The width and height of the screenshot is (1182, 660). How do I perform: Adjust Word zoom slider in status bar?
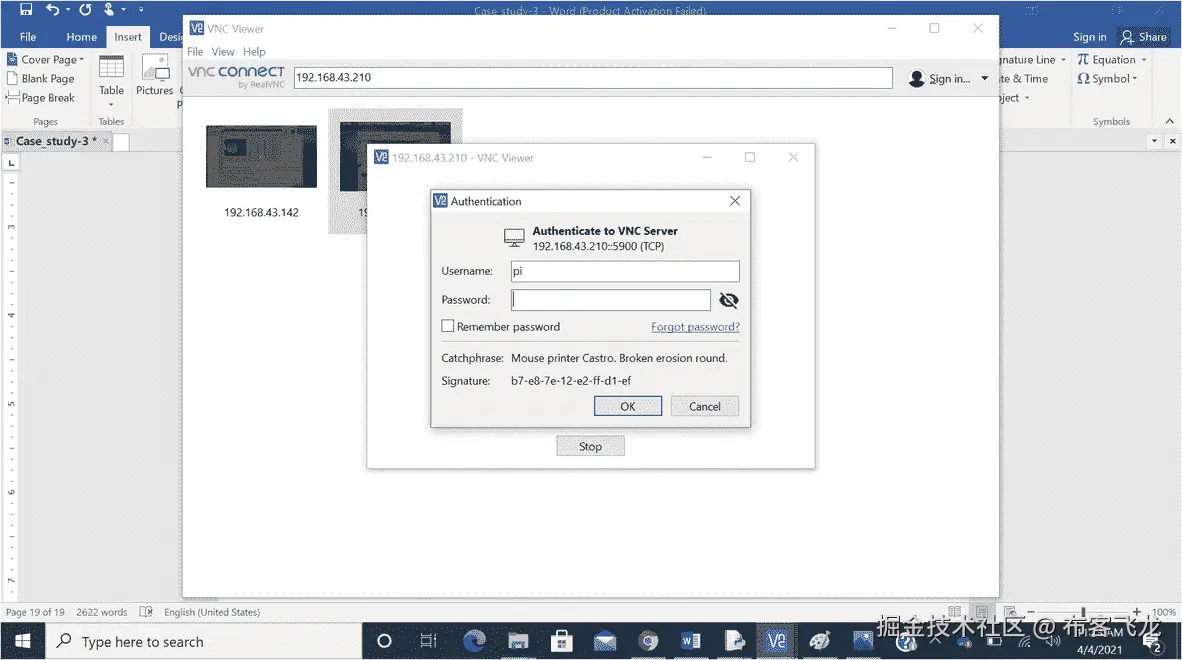pyautogui.click(x=1083, y=612)
